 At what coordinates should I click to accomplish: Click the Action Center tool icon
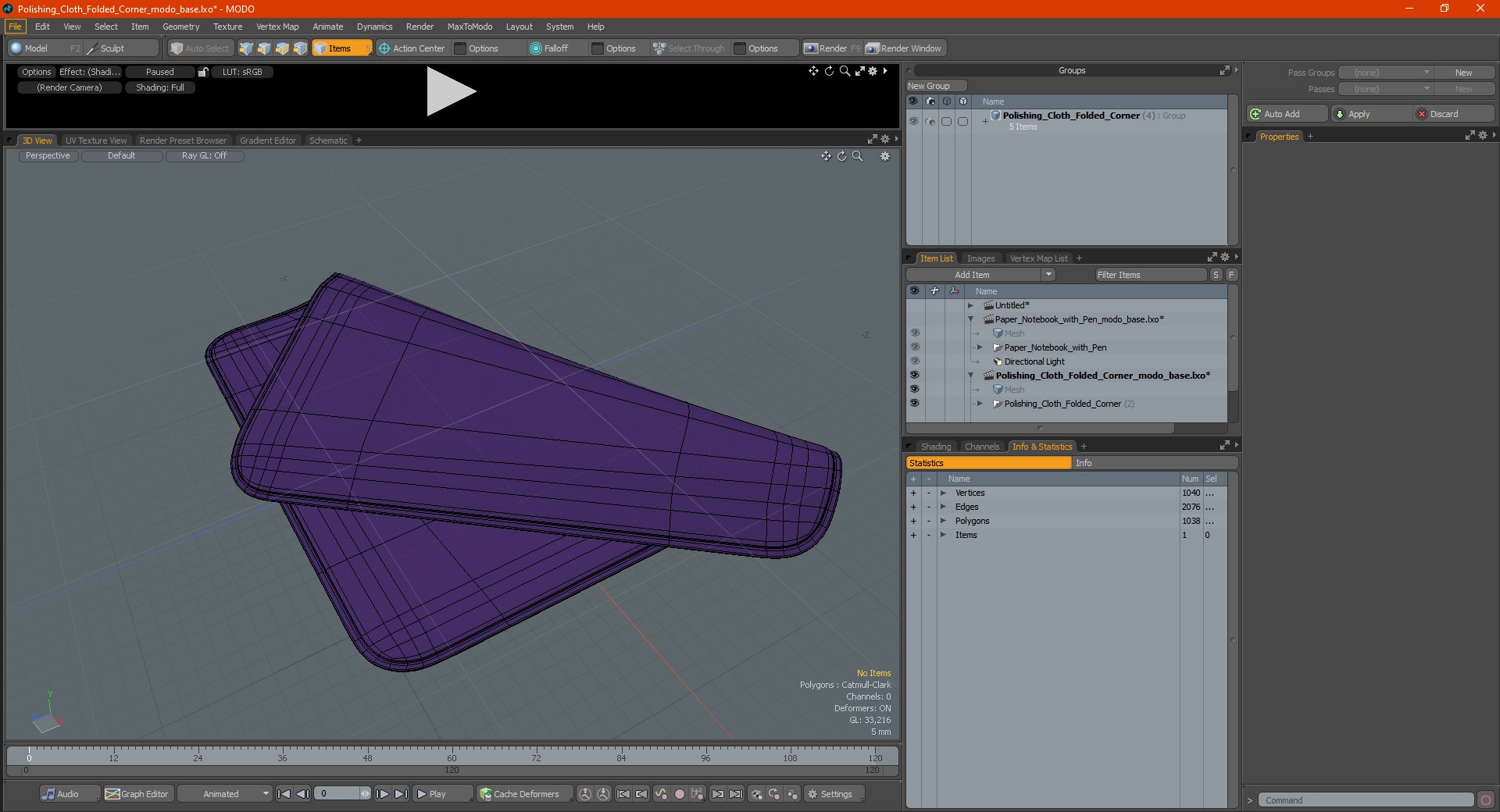tap(384, 48)
